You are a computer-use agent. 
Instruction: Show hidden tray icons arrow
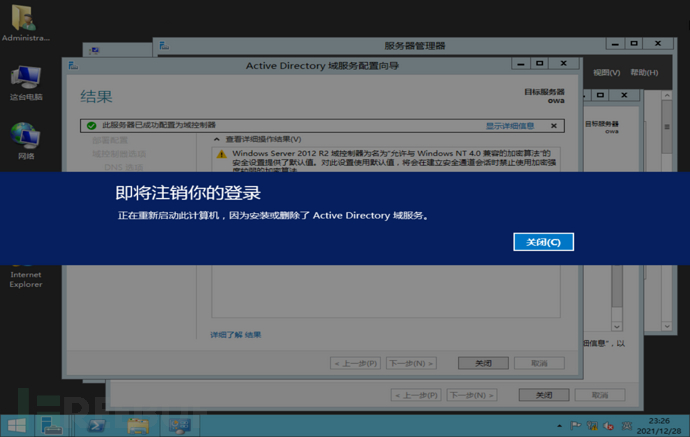point(559,426)
